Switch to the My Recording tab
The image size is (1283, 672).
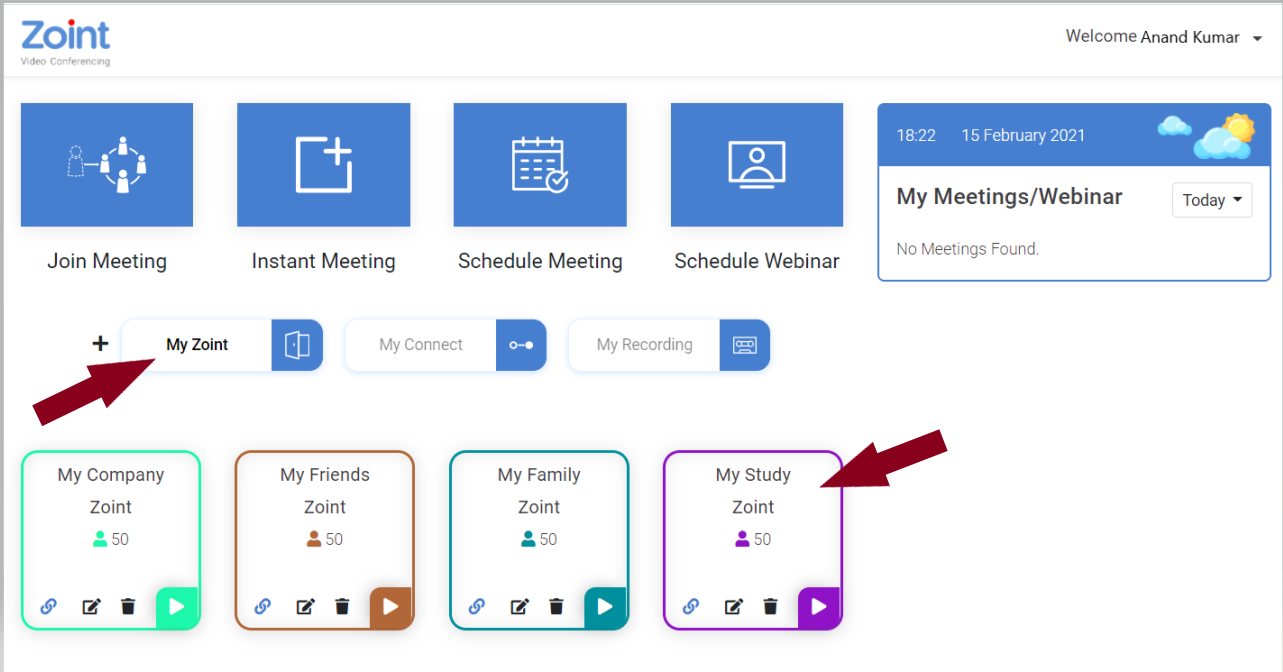tap(644, 345)
